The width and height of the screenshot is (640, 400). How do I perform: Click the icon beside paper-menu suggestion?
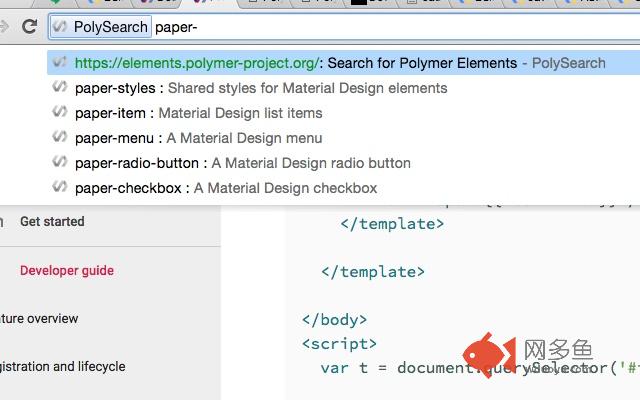point(61,138)
